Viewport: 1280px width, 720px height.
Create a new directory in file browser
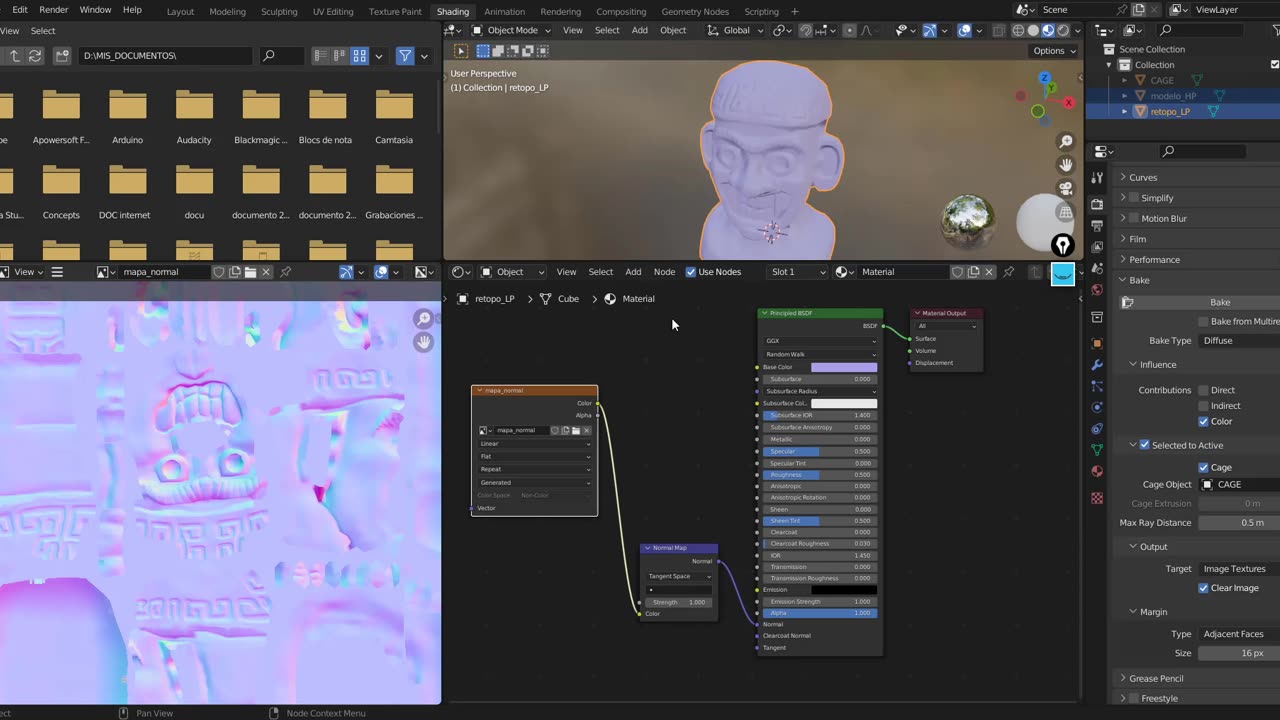click(x=62, y=56)
